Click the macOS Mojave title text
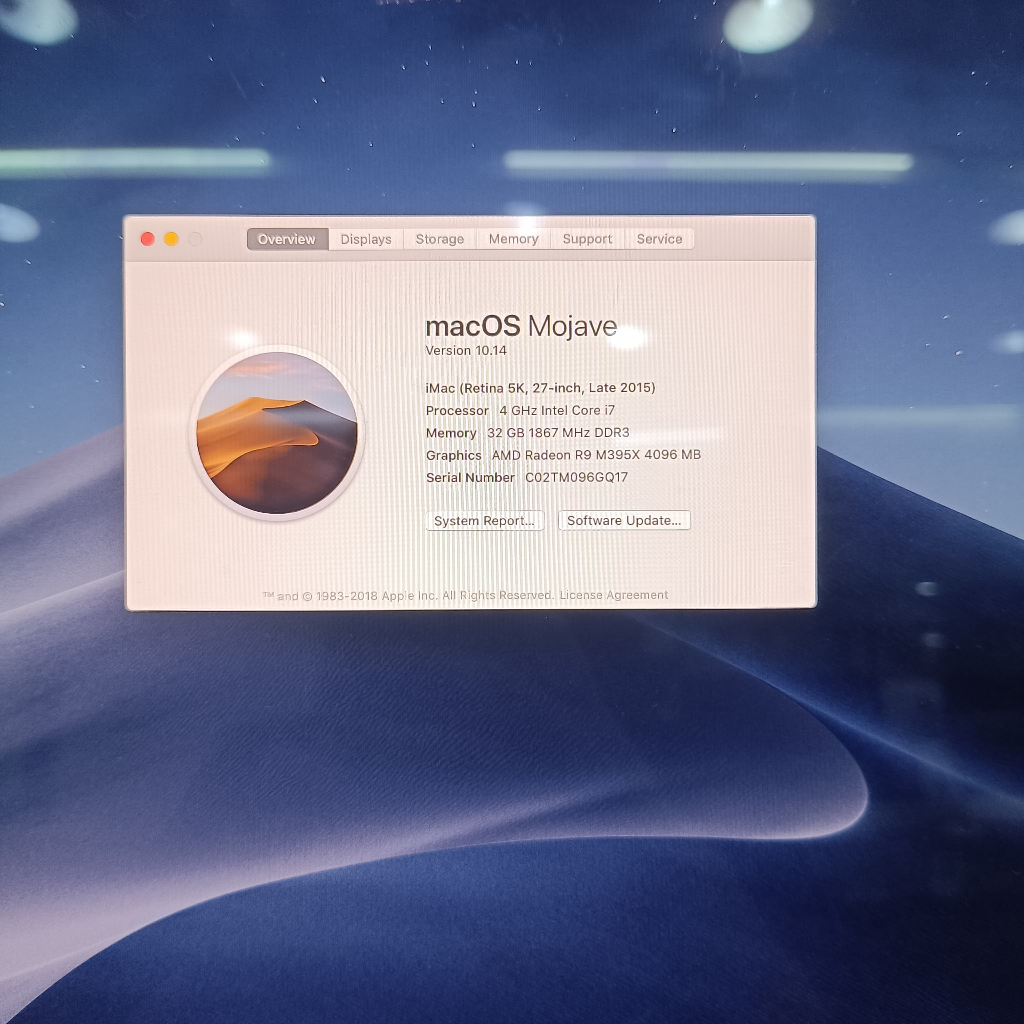 tap(521, 326)
